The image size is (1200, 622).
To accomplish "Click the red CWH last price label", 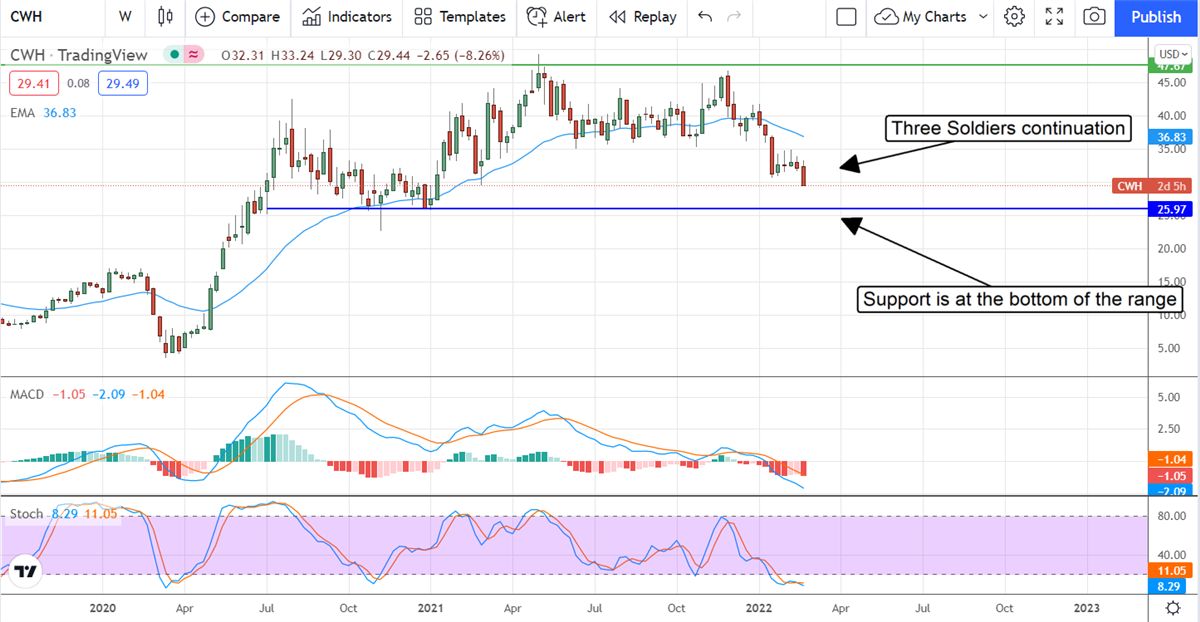I will (1153, 186).
